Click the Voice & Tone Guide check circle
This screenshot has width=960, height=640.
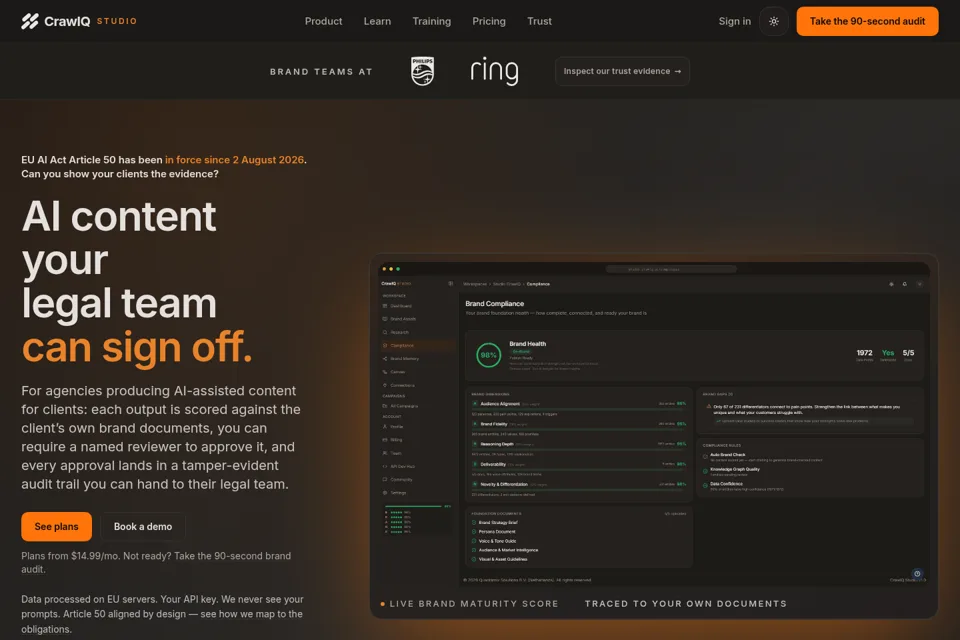[474, 541]
